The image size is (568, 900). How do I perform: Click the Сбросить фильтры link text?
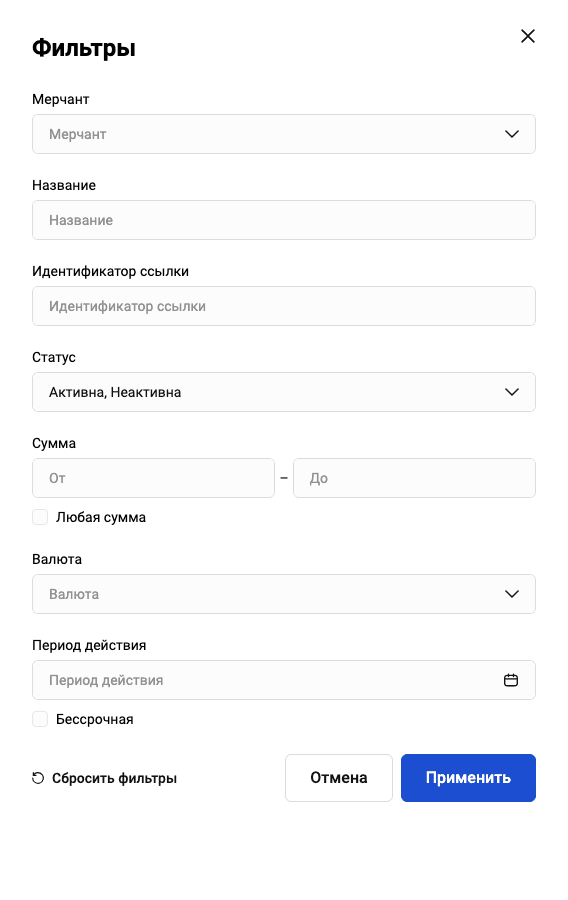(x=115, y=778)
